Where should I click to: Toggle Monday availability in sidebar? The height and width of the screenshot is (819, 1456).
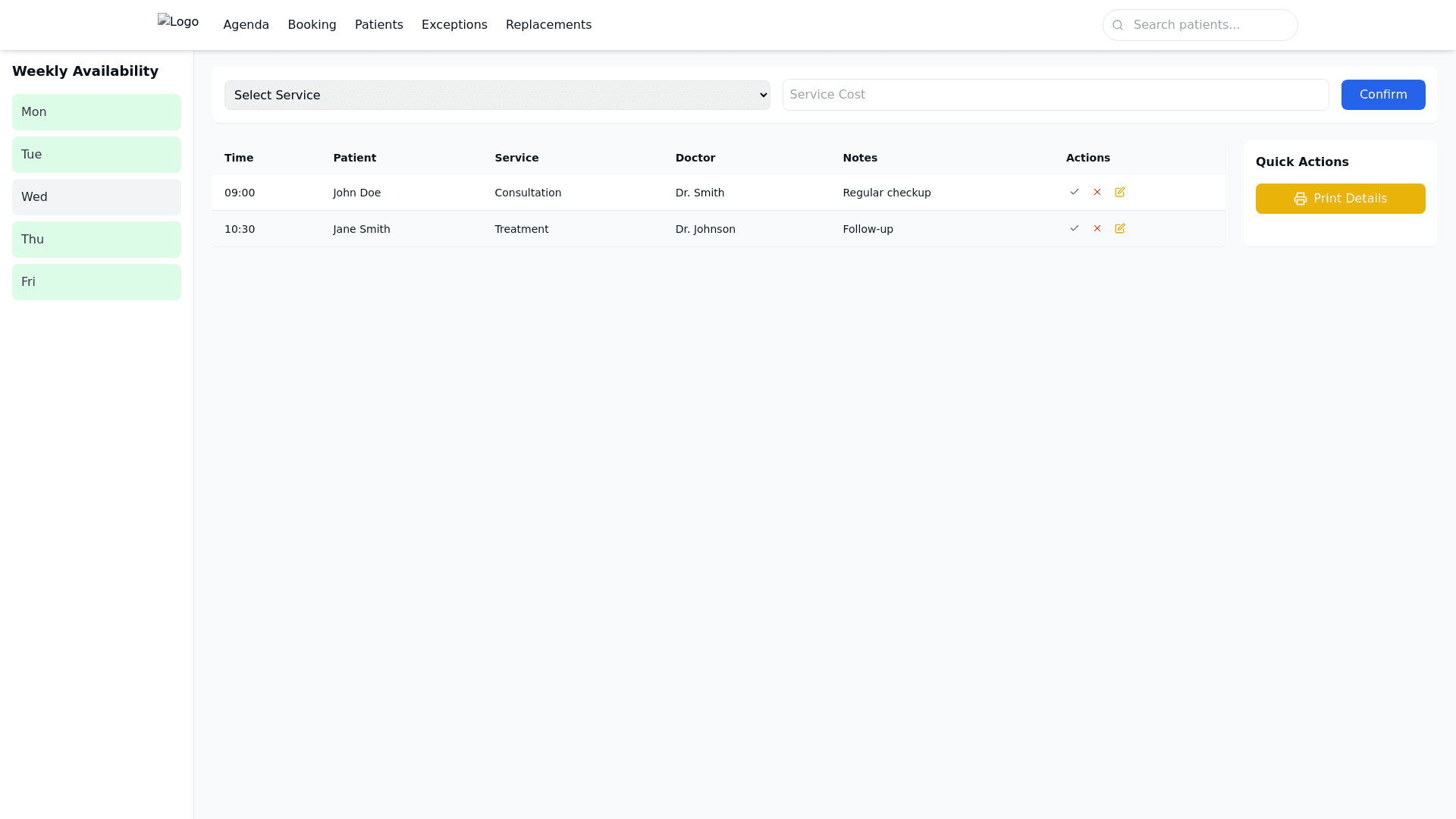coord(96,112)
